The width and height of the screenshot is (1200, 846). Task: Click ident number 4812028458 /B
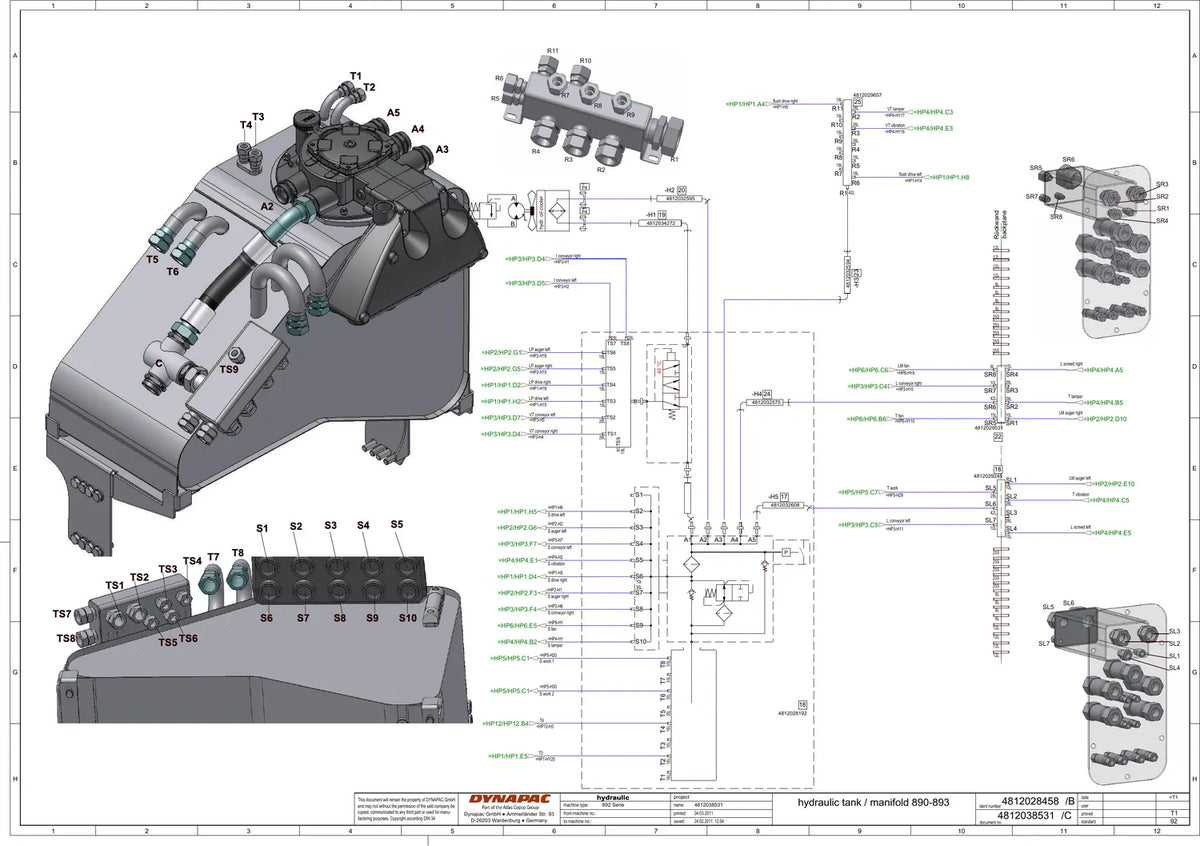1036,801
